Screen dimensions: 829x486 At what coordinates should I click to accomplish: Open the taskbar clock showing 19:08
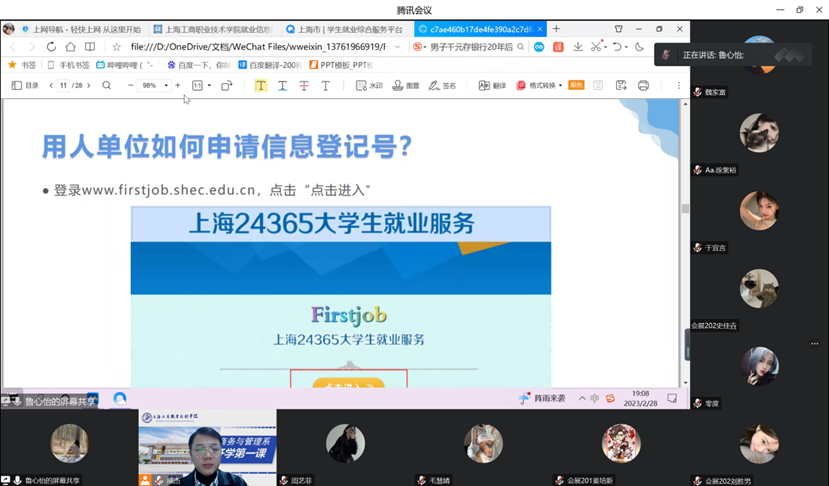coord(640,398)
